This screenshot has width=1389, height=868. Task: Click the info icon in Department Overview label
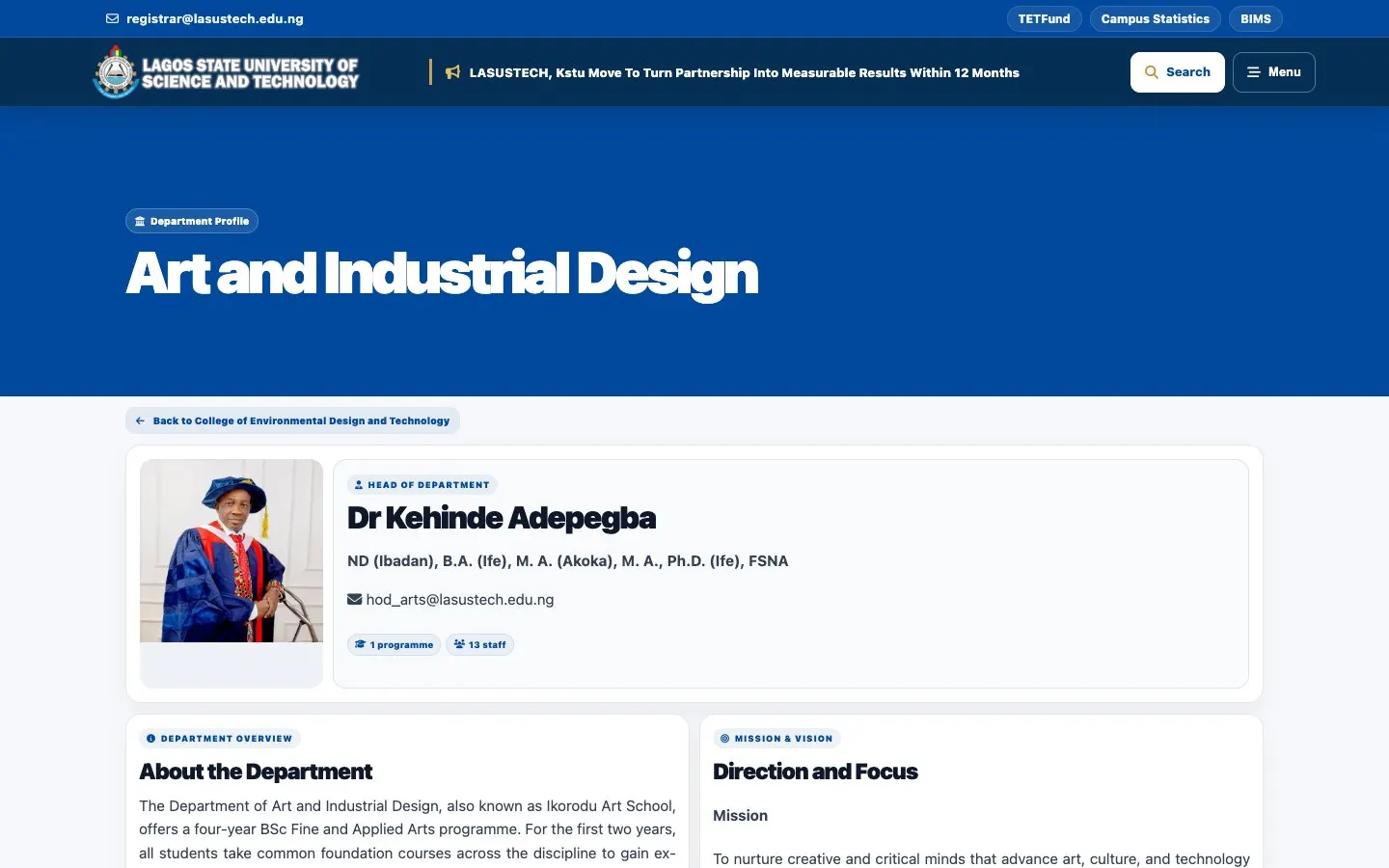click(x=150, y=739)
